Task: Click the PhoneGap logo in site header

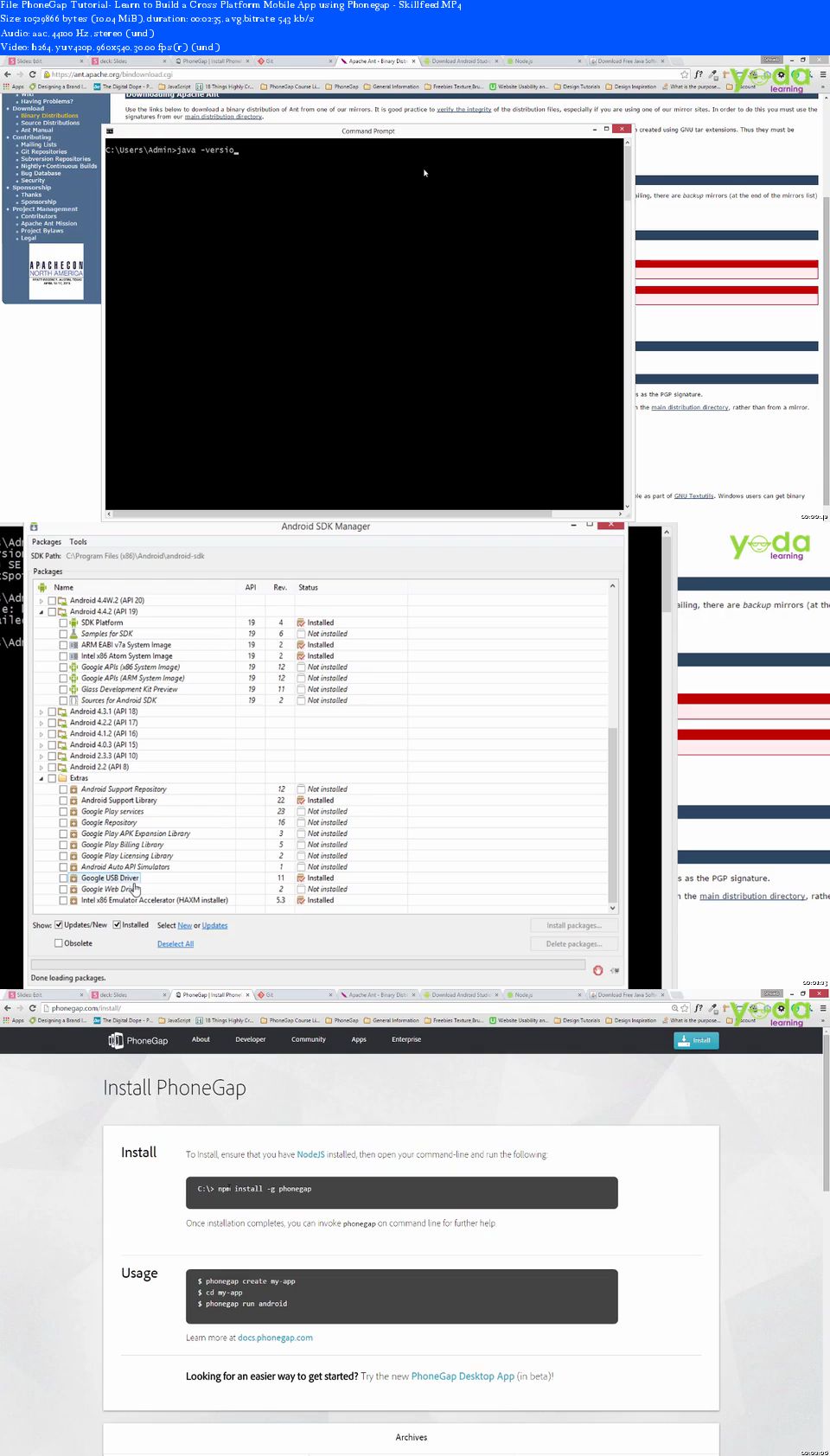Action: point(138,1040)
